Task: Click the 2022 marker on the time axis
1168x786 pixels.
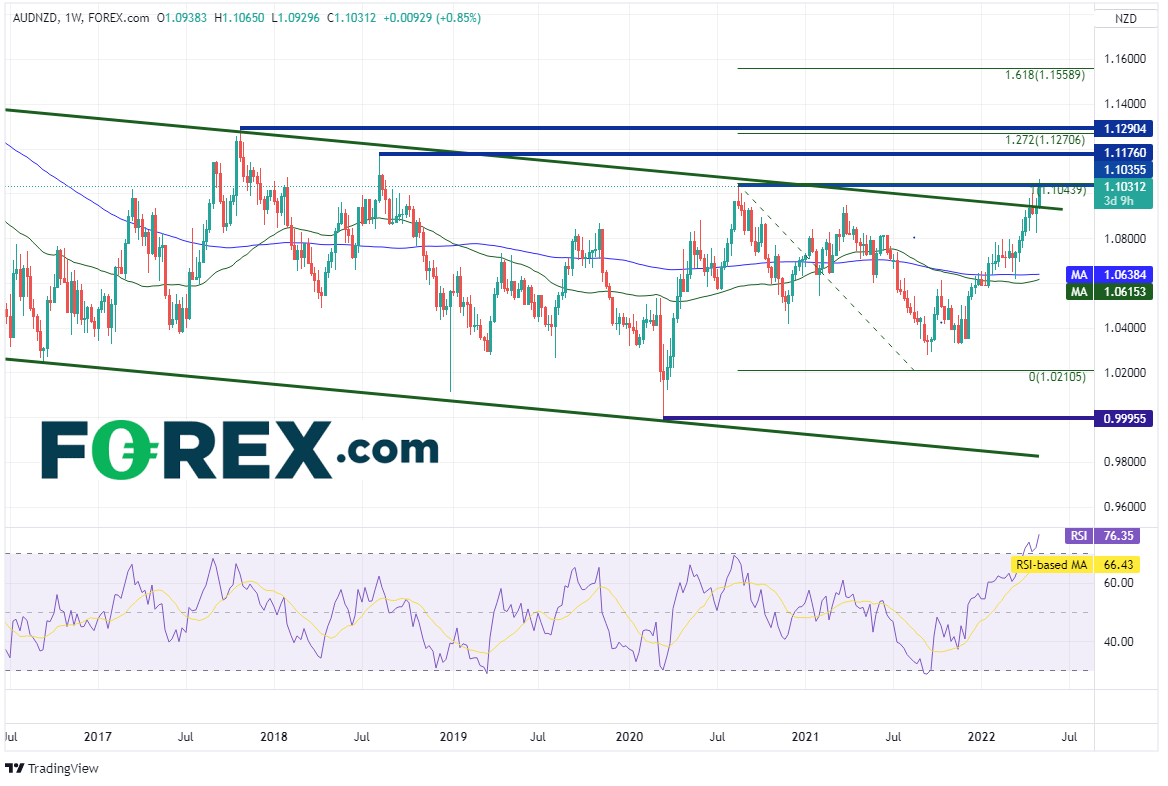Action: [981, 737]
